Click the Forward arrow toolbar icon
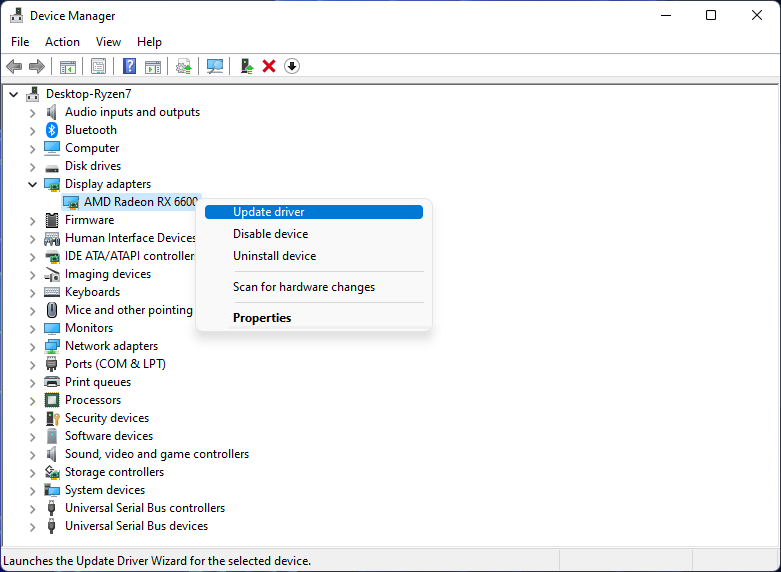 pyautogui.click(x=37, y=66)
